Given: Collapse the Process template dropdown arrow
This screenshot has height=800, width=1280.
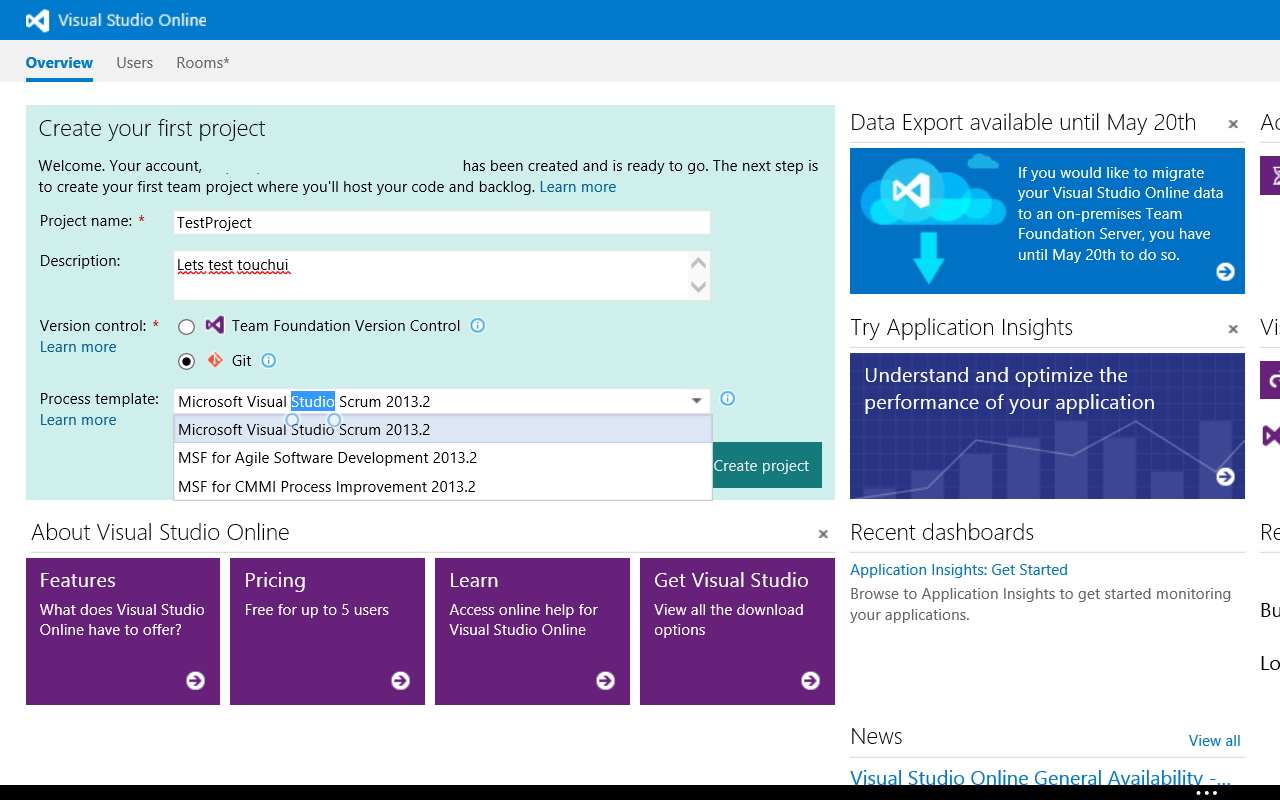Looking at the screenshot, I should pyautogui.click(x=697, y=401).
